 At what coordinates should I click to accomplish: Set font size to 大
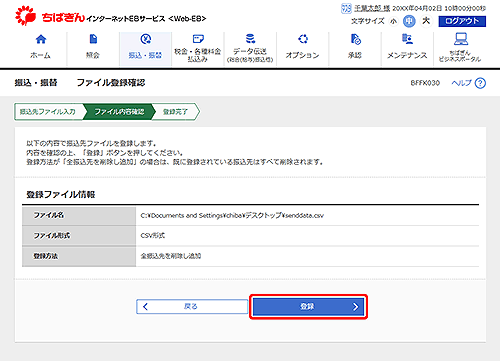pos(426,21)
